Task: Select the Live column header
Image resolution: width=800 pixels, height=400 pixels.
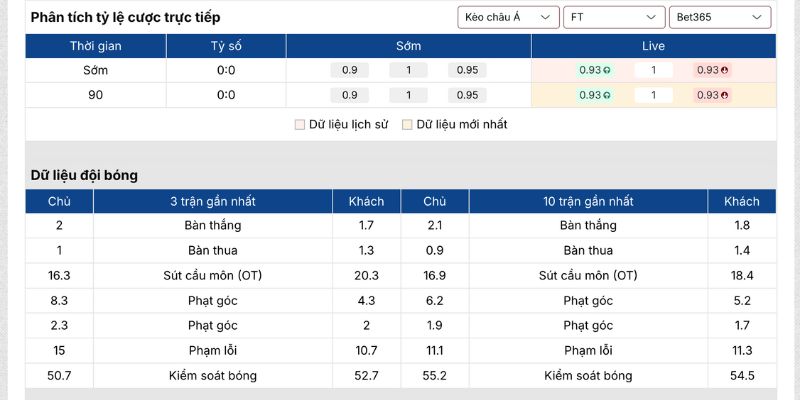Action: [653, 46]
